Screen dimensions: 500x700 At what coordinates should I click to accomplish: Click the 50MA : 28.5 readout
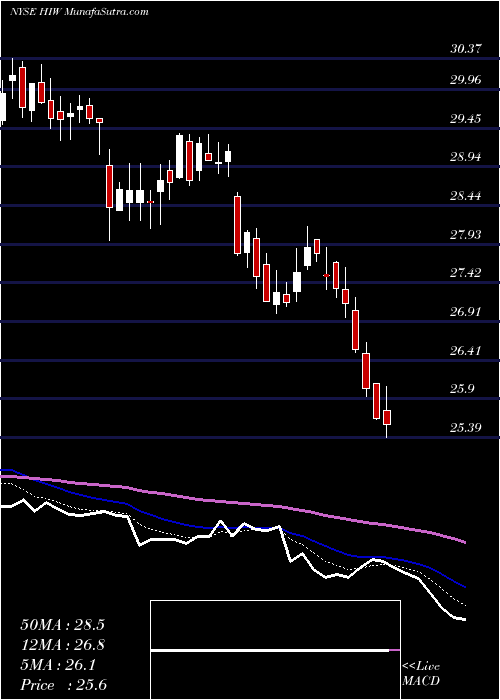pyautogui.click(x=62, y=625)
